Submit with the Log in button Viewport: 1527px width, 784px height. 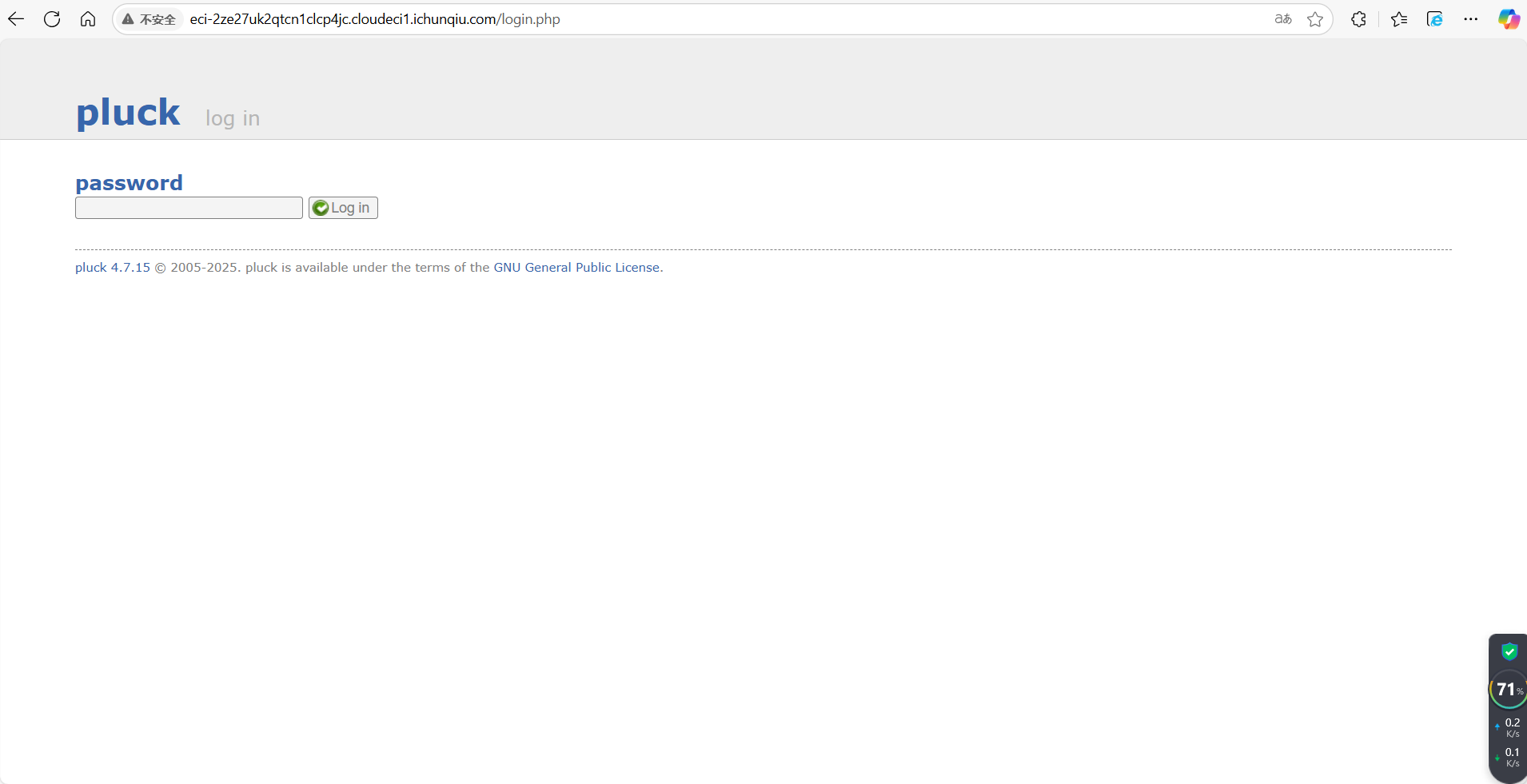coord(343,208)
